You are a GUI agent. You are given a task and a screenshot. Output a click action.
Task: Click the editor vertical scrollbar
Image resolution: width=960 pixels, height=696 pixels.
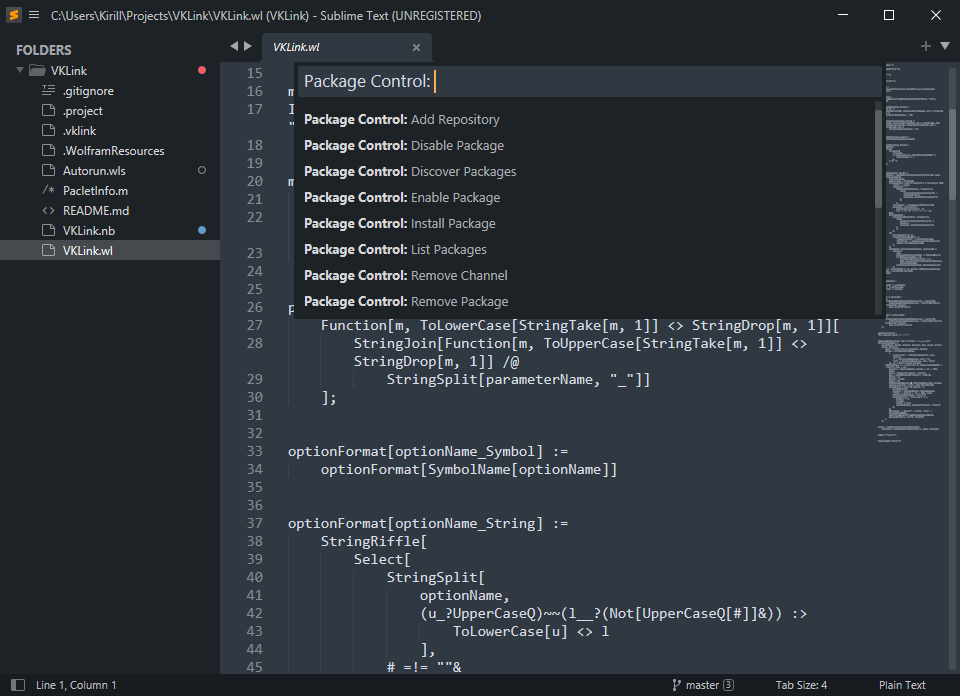(x=953, y=154)
